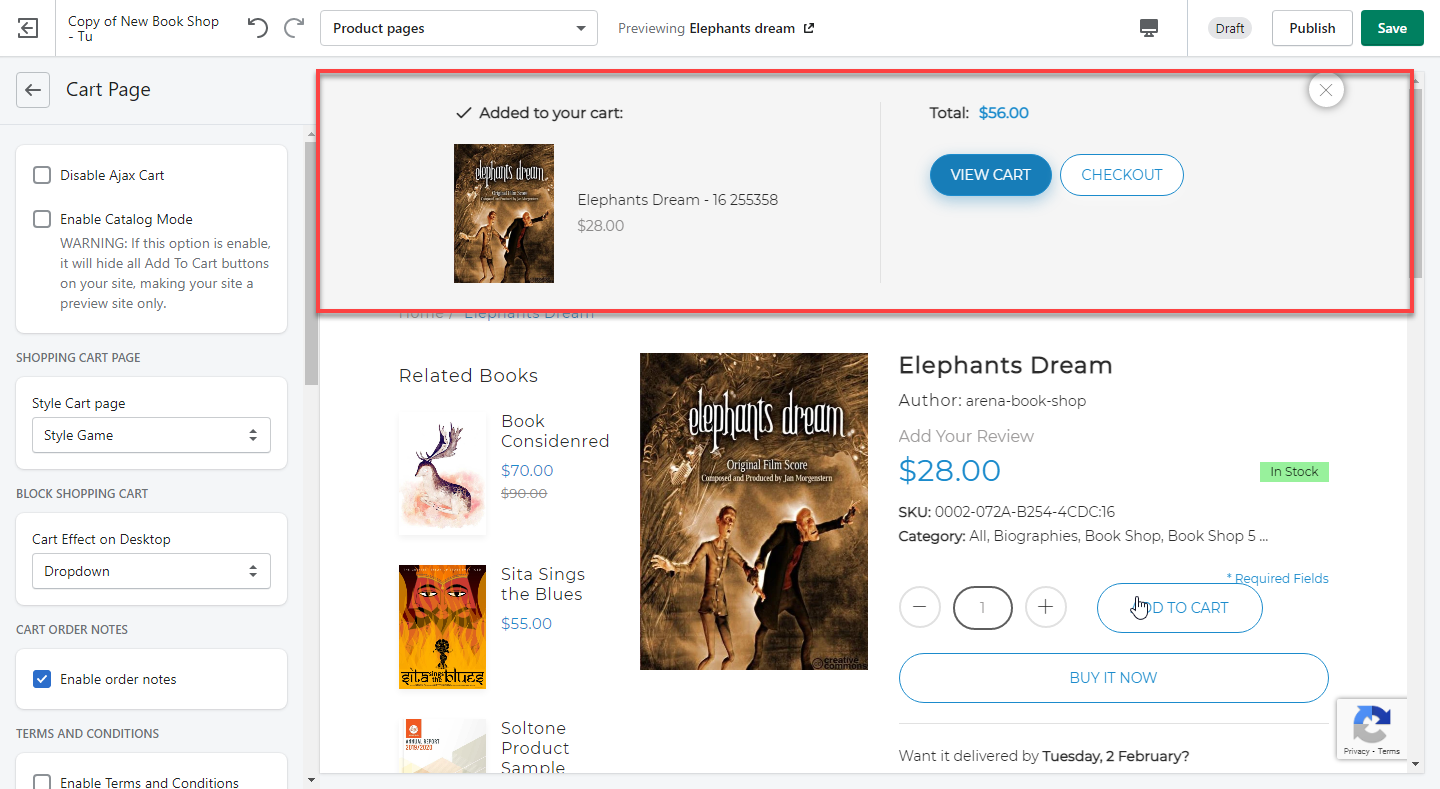Click the arena-book-shop author name

1025,401
